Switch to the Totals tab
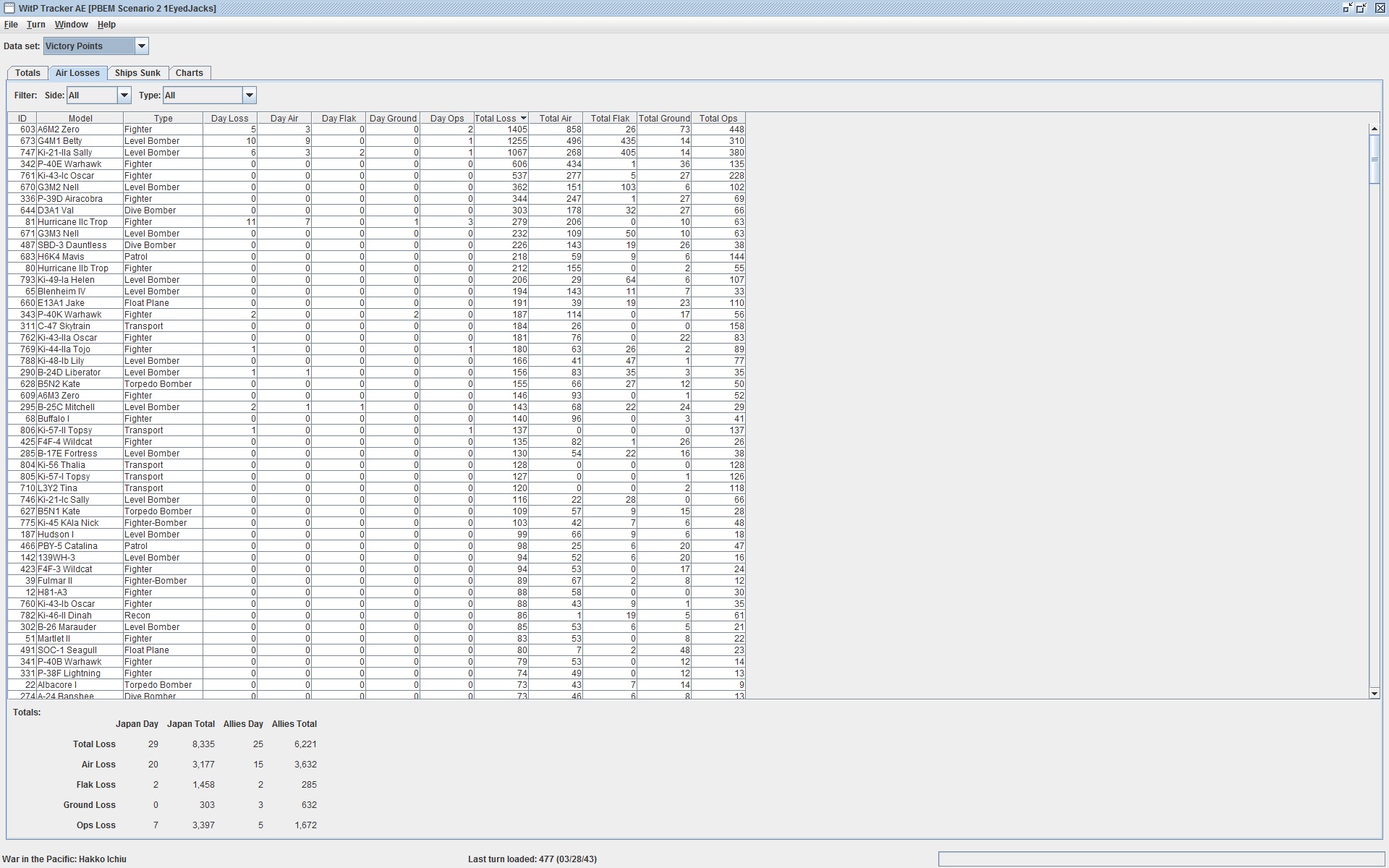The height and width of the screenshot is (868, 1389). [27, 73]
